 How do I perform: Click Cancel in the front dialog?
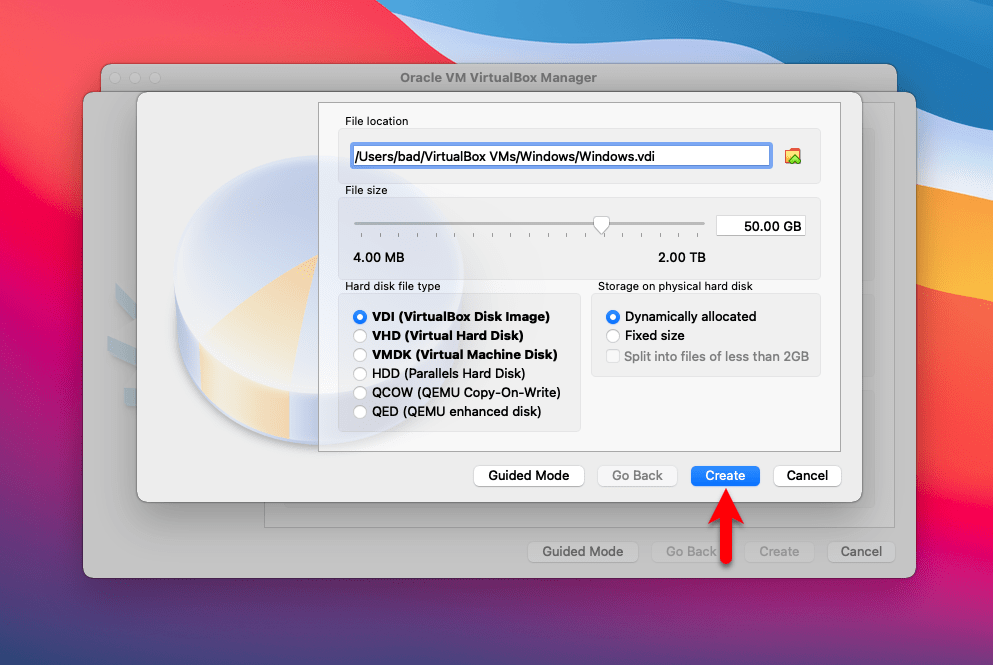807,476
